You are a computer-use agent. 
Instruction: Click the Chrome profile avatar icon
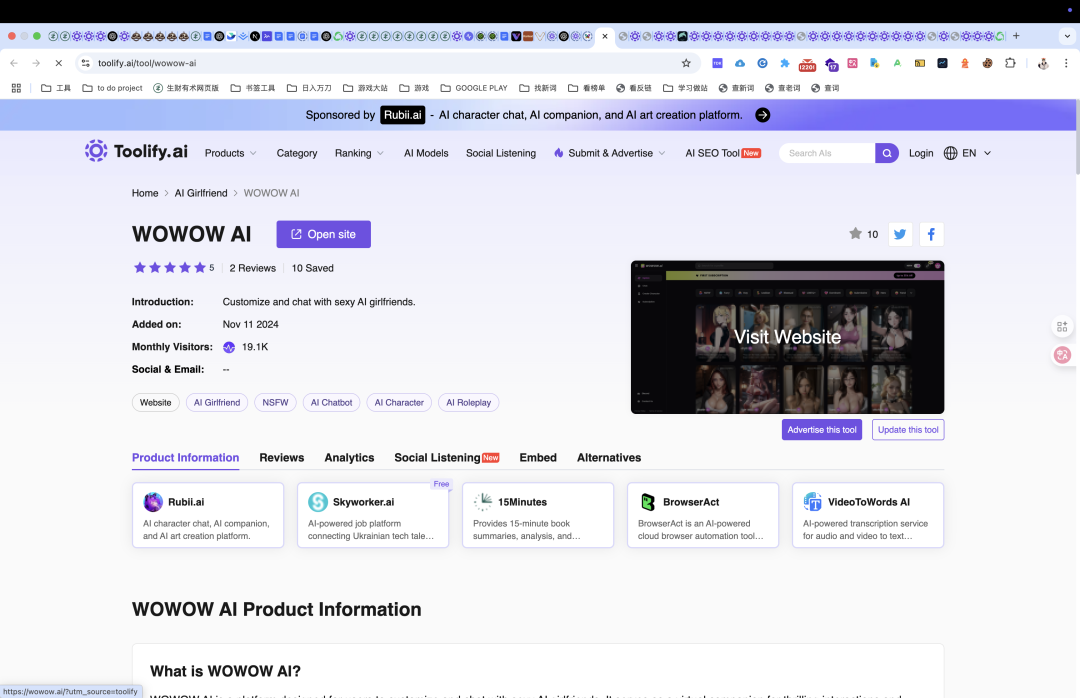point(1043,63)
